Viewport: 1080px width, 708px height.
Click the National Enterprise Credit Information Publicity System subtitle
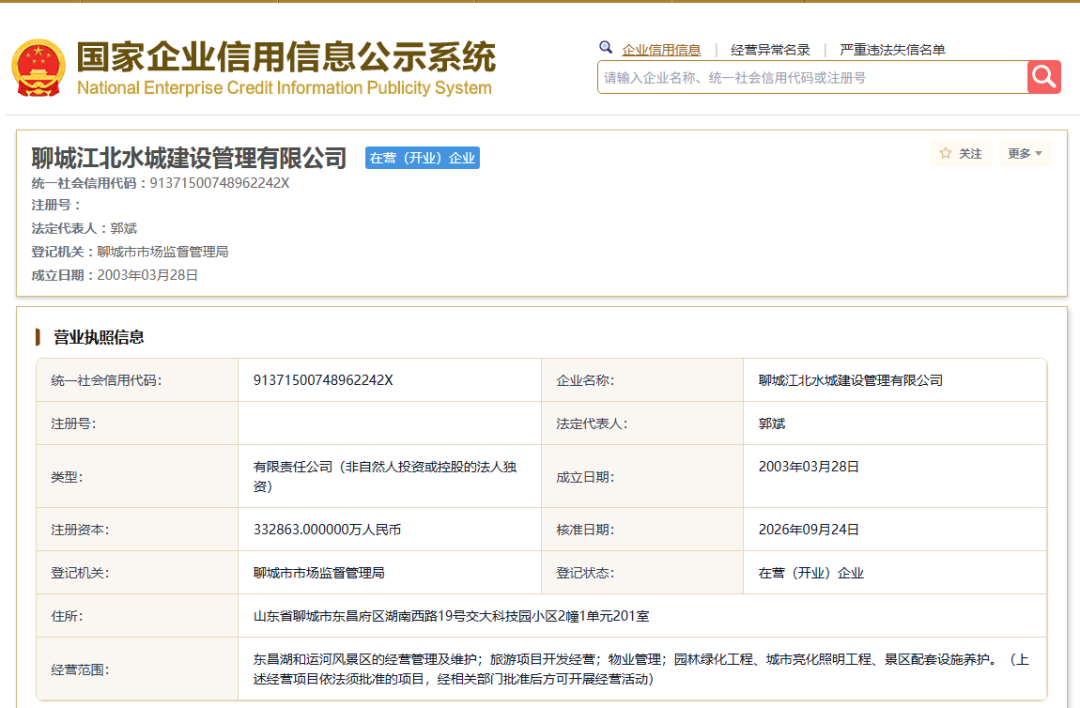(x=284, y=88)
